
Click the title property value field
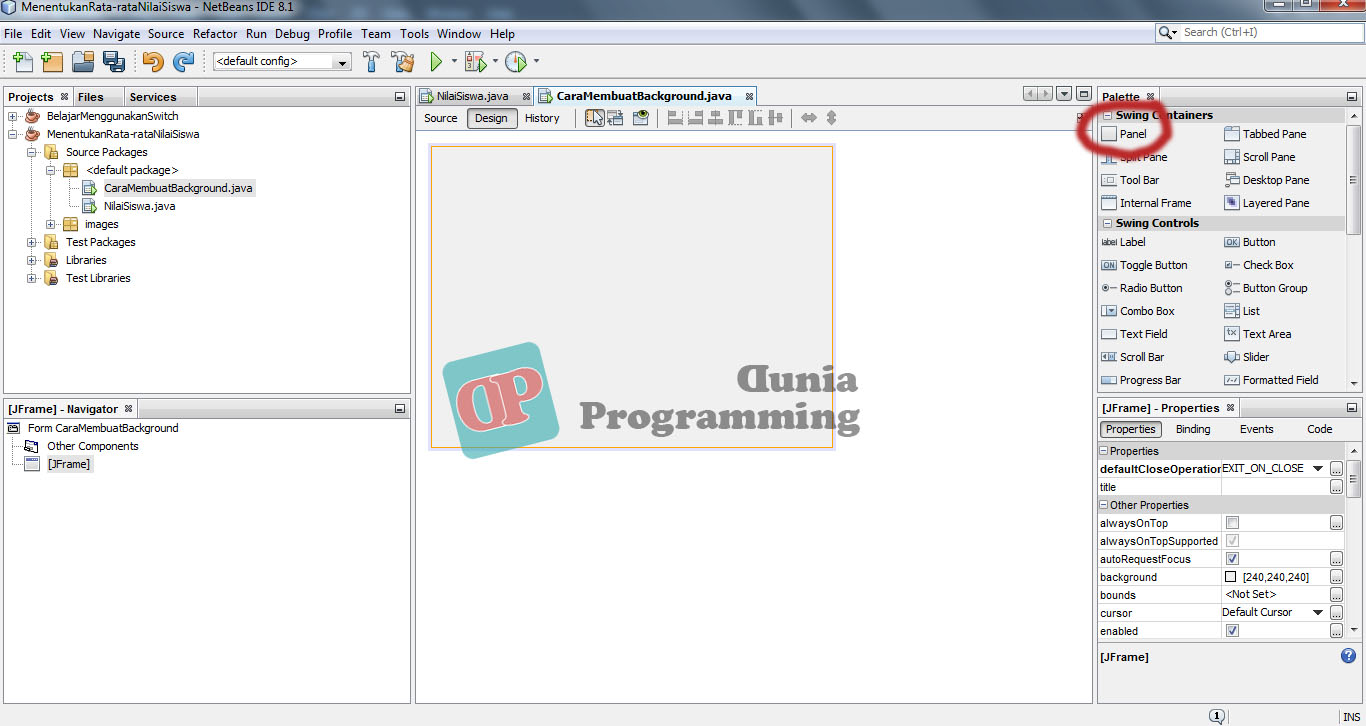click(1275, 487)
